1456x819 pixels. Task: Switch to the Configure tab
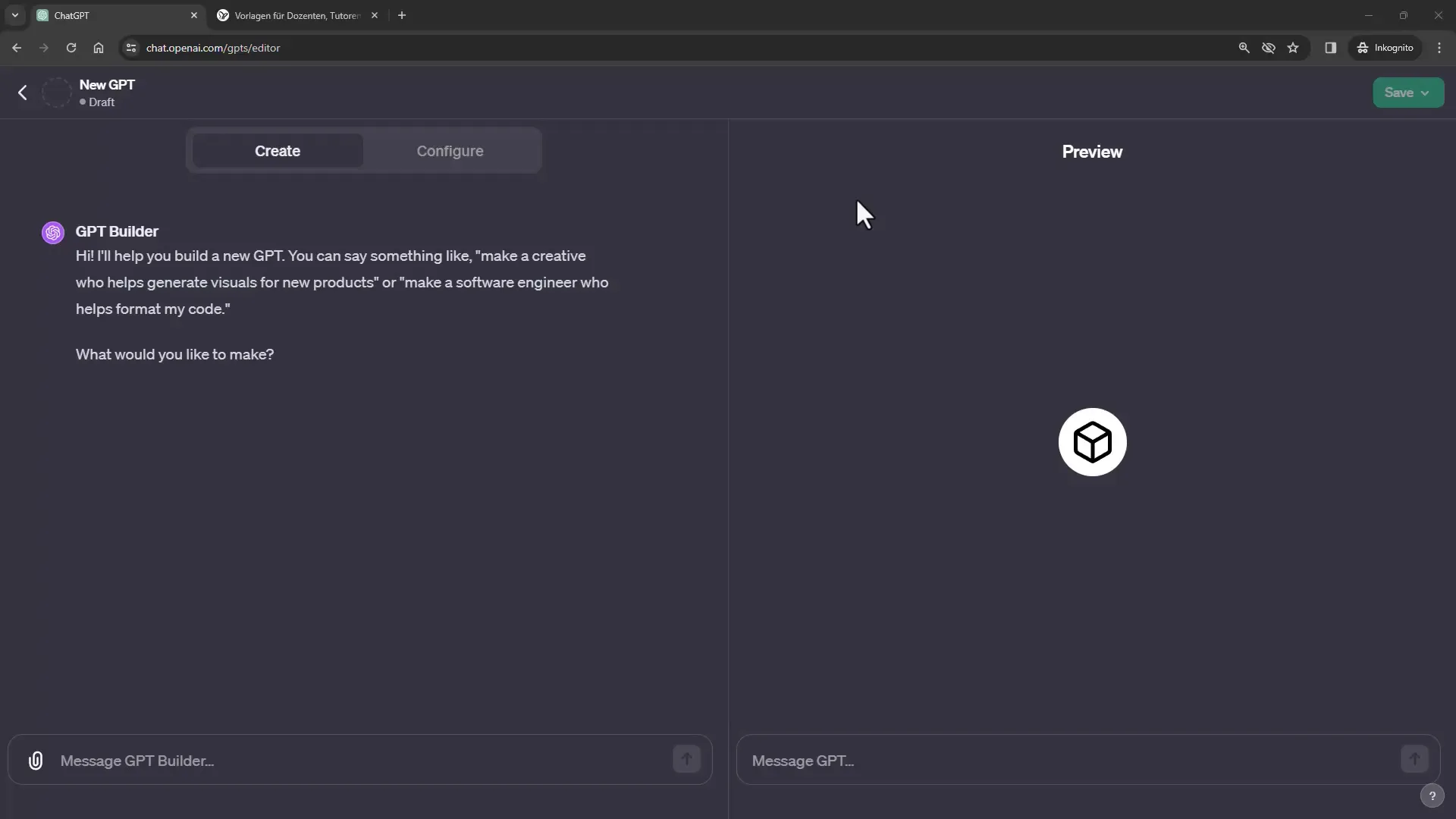coord(450,151)
